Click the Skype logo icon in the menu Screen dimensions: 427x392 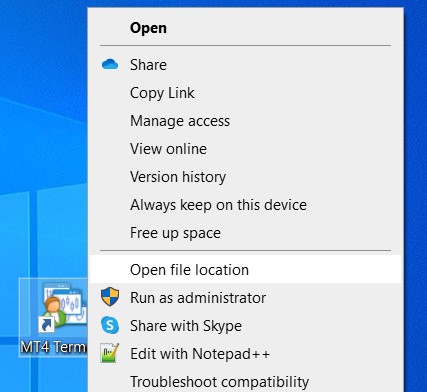110,325
